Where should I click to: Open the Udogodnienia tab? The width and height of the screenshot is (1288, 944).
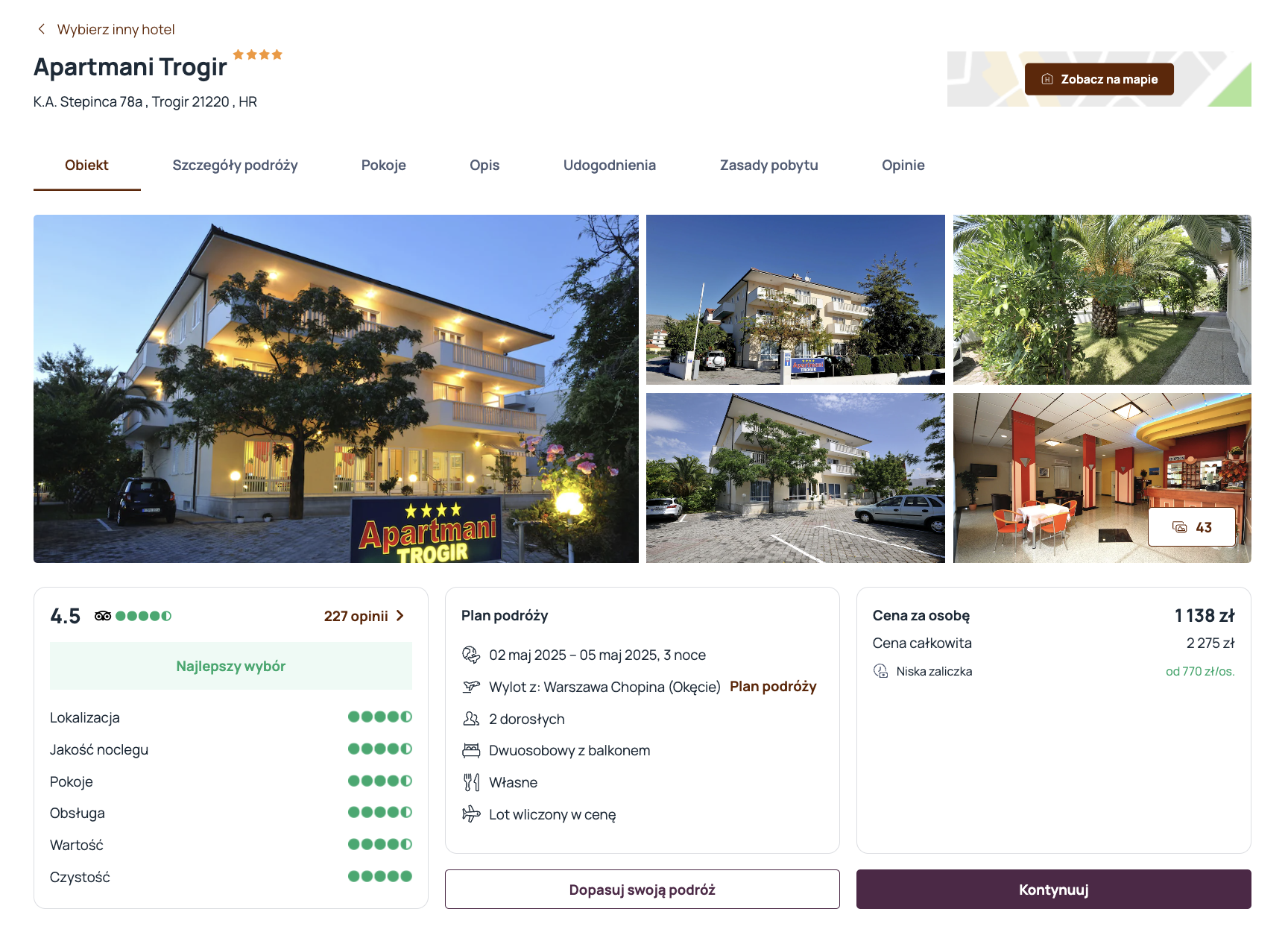pyautogui.click(x=610, y=166)
